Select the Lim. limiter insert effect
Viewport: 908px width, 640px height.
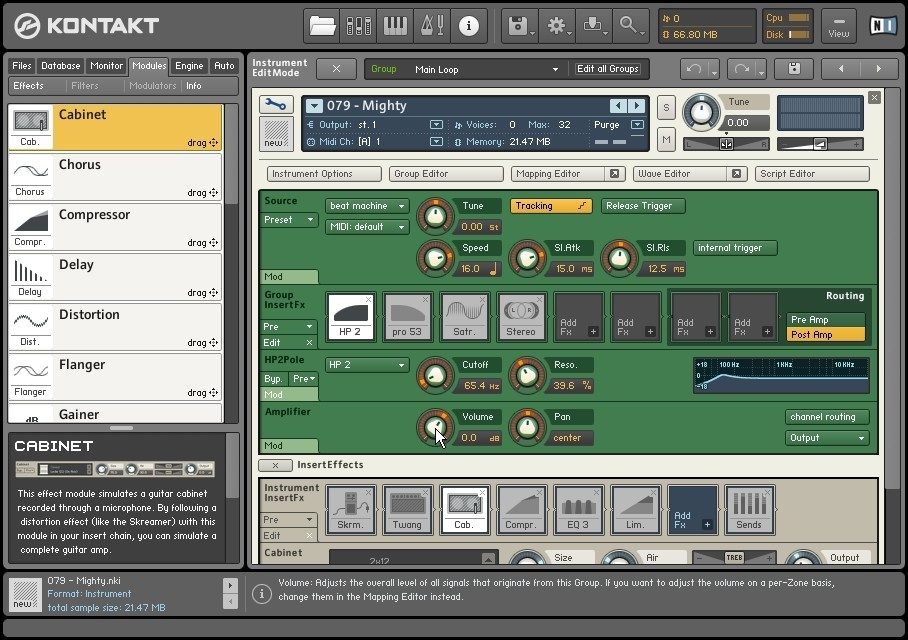(635, 510)
